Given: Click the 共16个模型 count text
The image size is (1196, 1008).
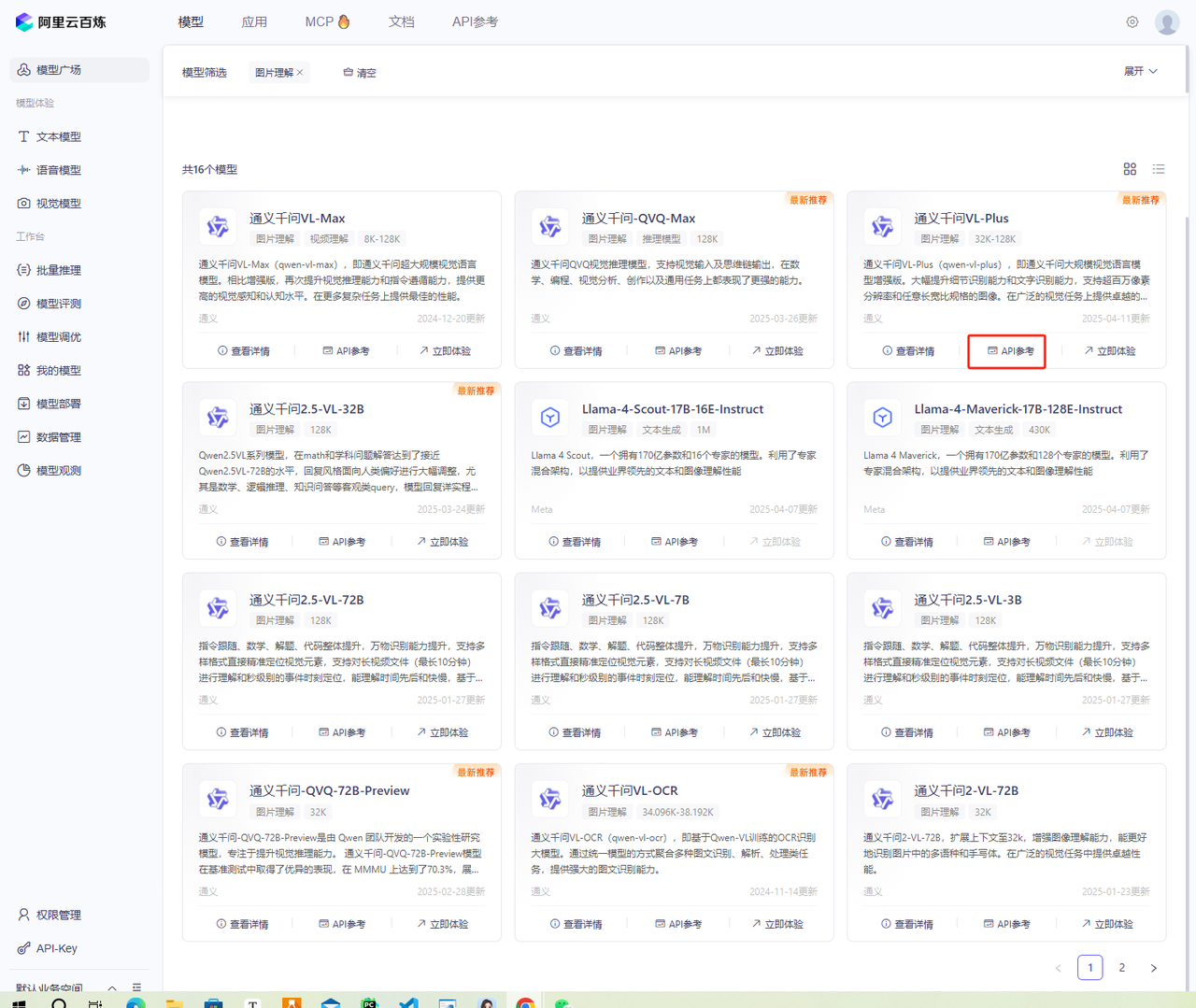Looking at the screenshot, I should point(209,169).
